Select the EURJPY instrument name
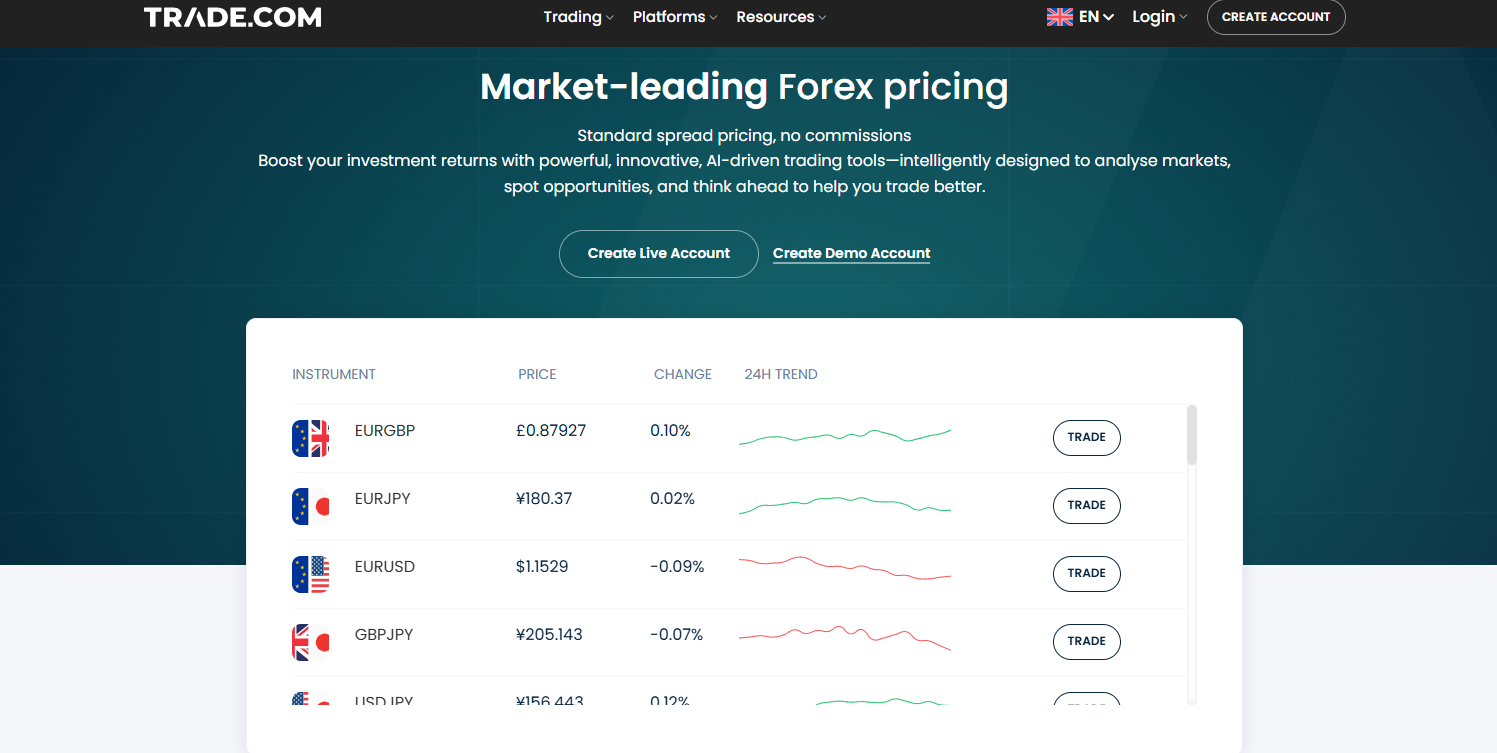 (382, 499)
